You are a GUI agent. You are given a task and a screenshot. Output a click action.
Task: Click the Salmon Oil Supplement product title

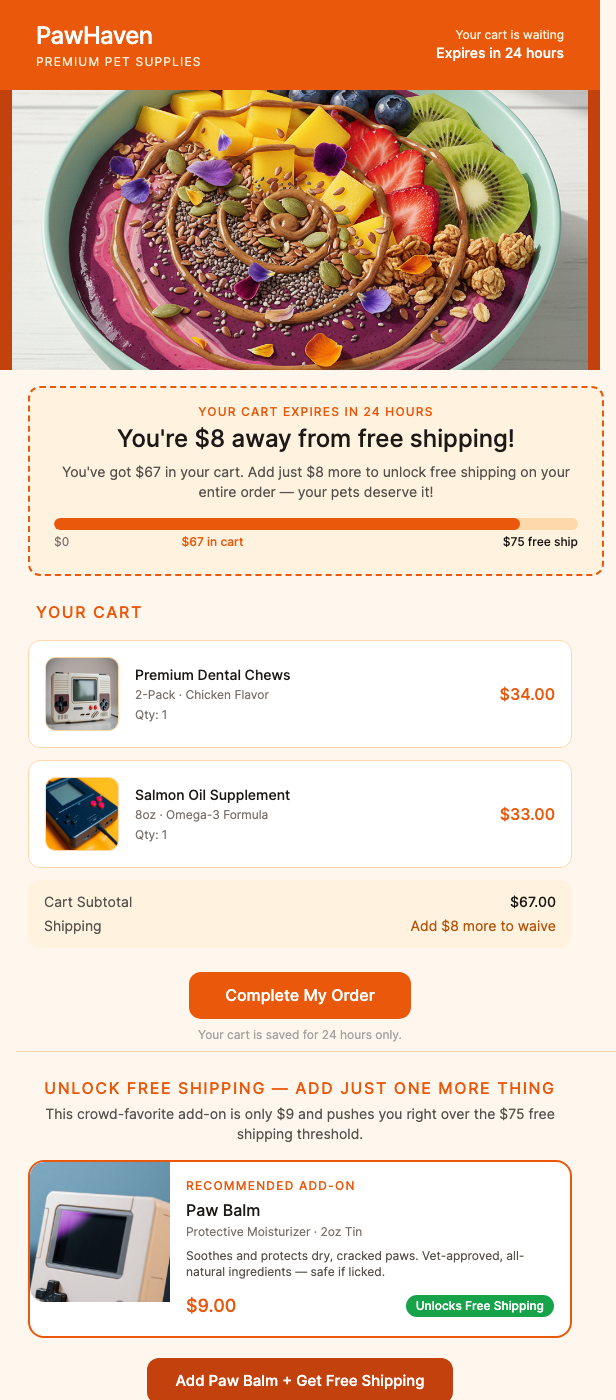coord(212,794)
